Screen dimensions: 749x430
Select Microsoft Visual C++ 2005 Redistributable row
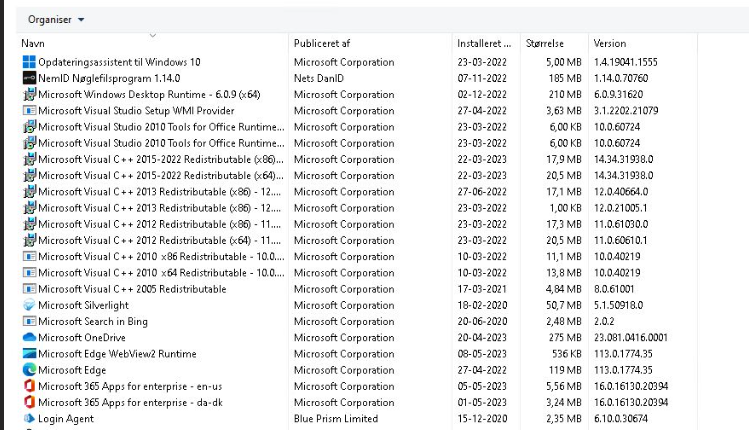(x=132, y=289)
